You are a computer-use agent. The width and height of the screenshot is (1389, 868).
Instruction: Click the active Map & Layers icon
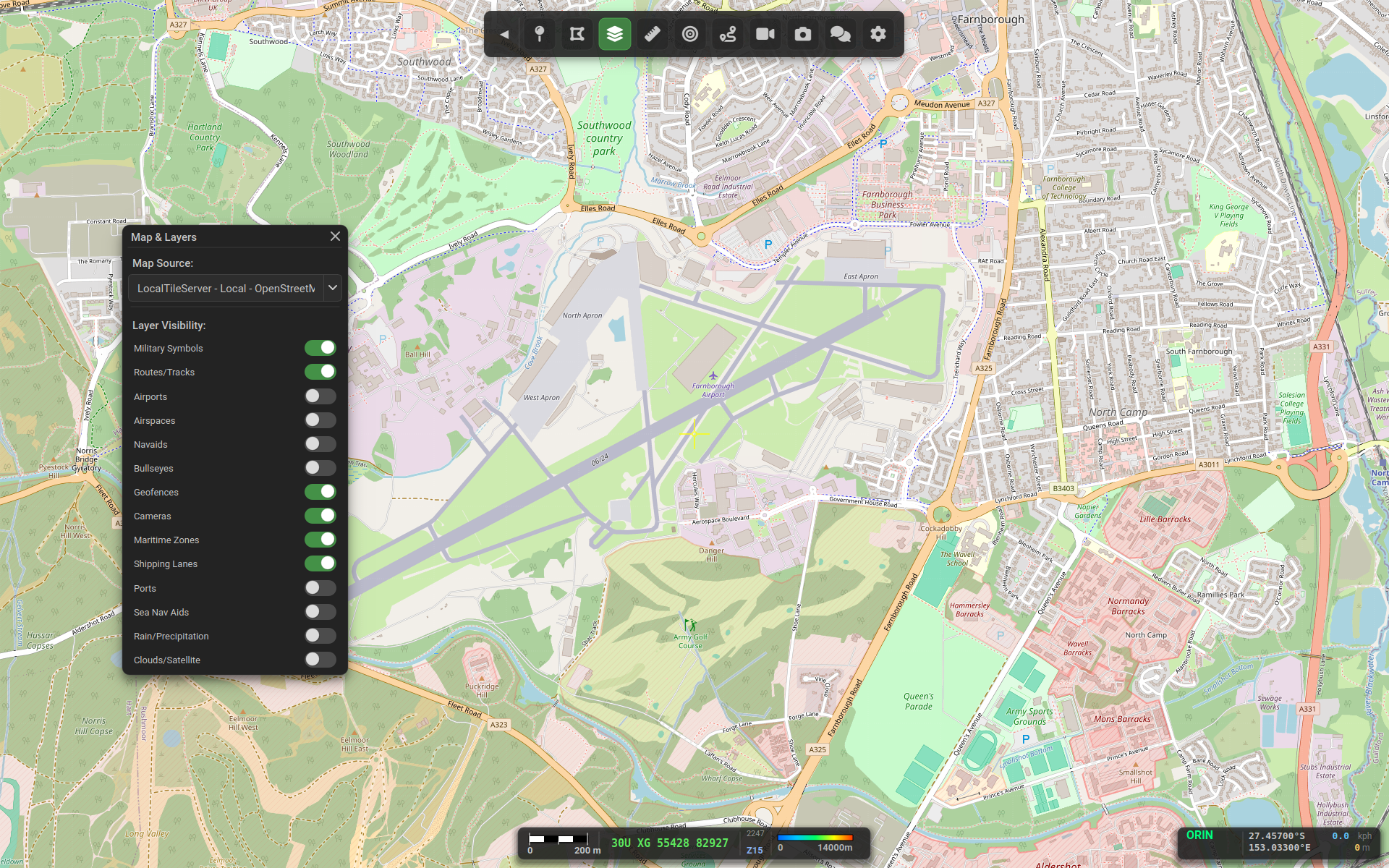click(614, 34)
